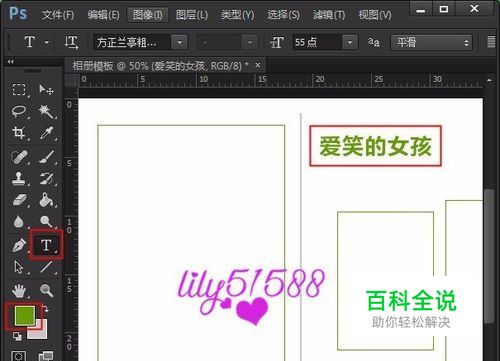The width and height of the screenshot is (500, 361).
Task: Click the ruler origin corner box
Action: click(x=71, y=81)
